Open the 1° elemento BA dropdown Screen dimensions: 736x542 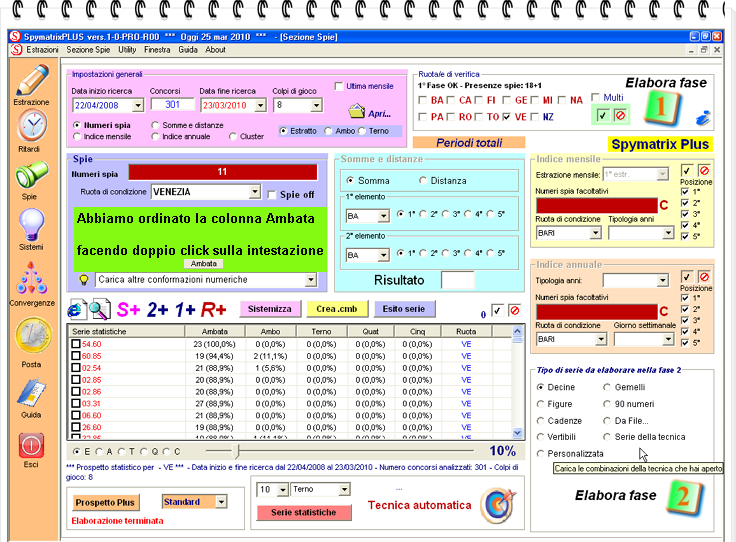pyautogui.click(x=383, y=216)
